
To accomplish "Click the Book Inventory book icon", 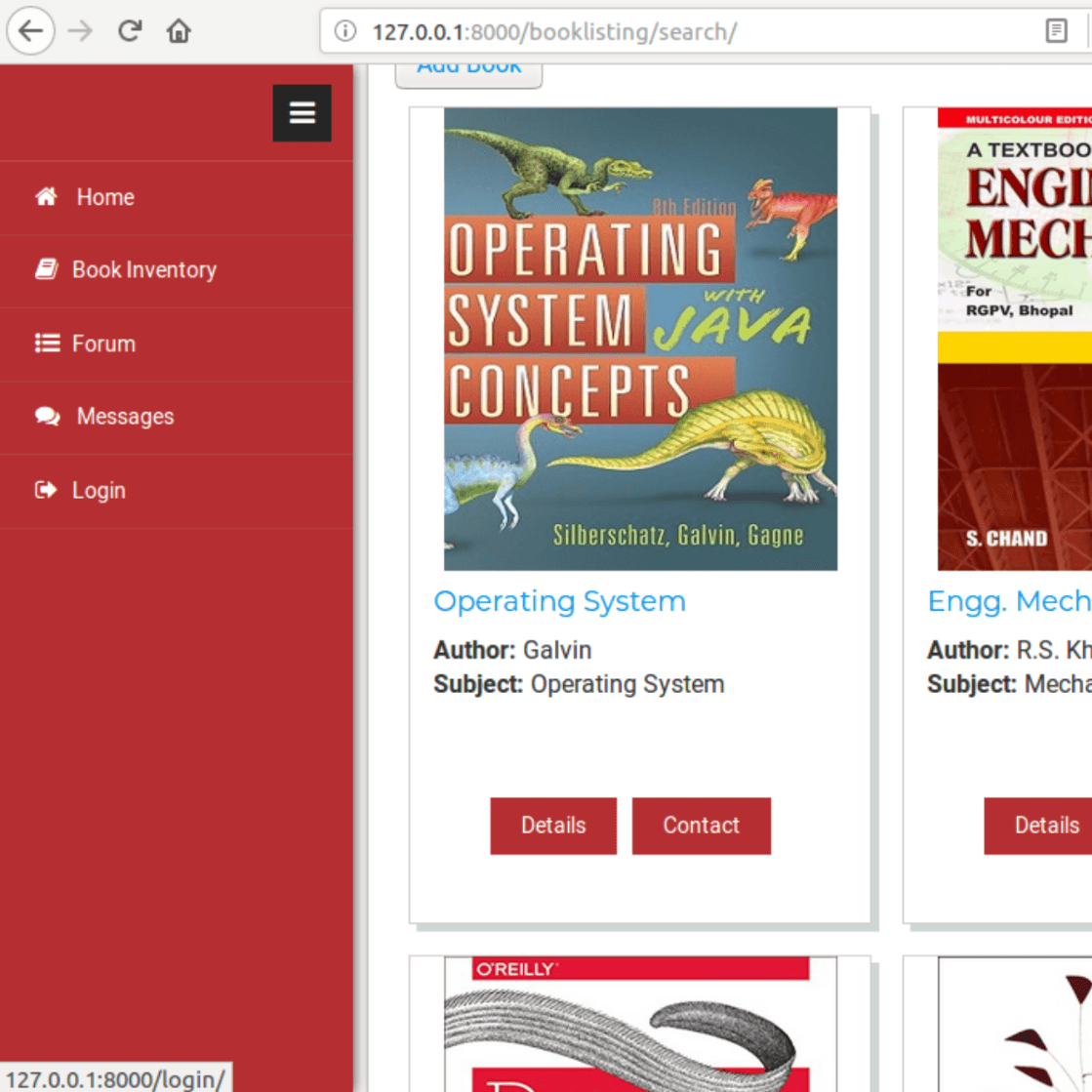I will click(x=46, y=270).
